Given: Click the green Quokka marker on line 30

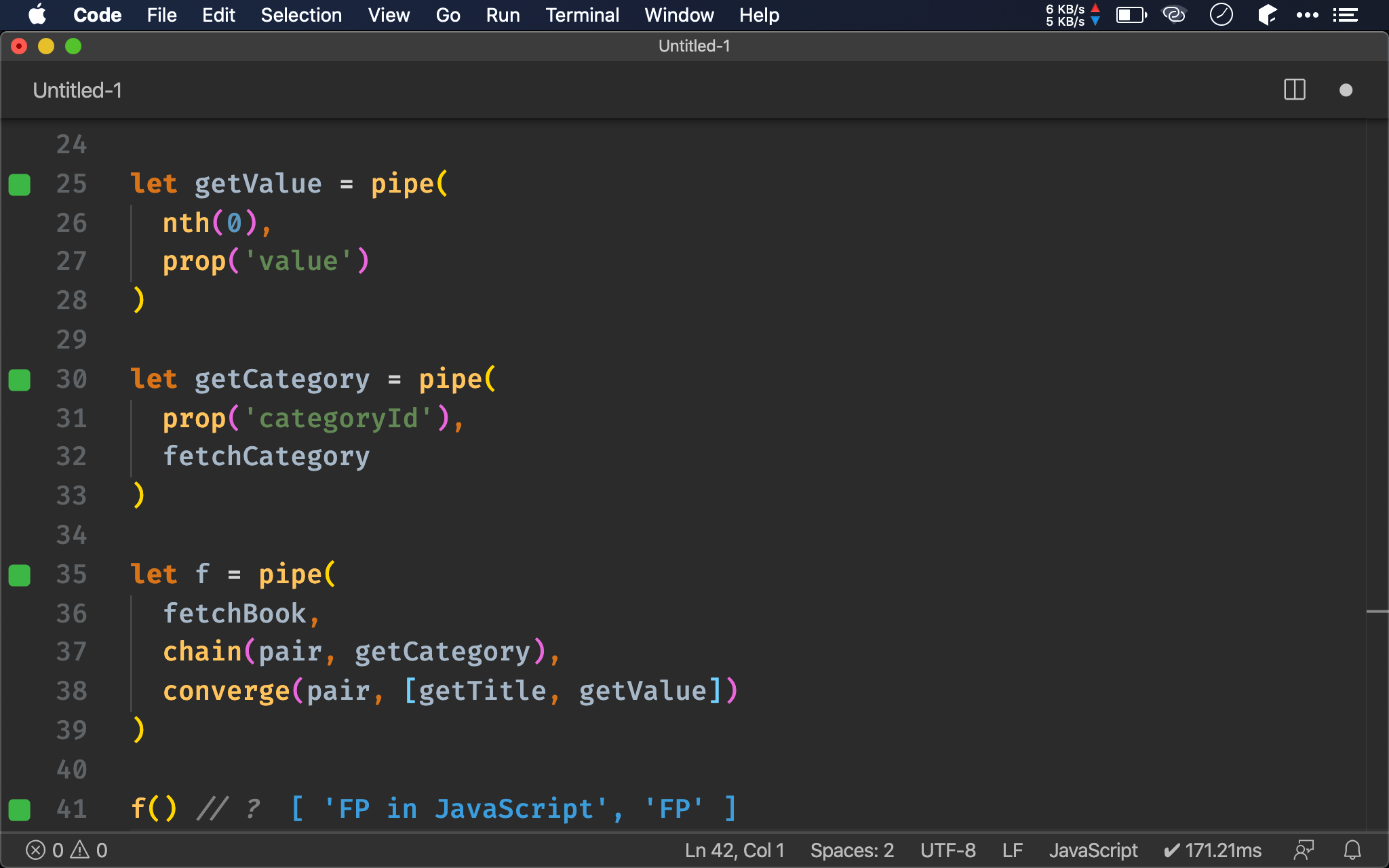Looking at the screenshot, I should 20,380.
